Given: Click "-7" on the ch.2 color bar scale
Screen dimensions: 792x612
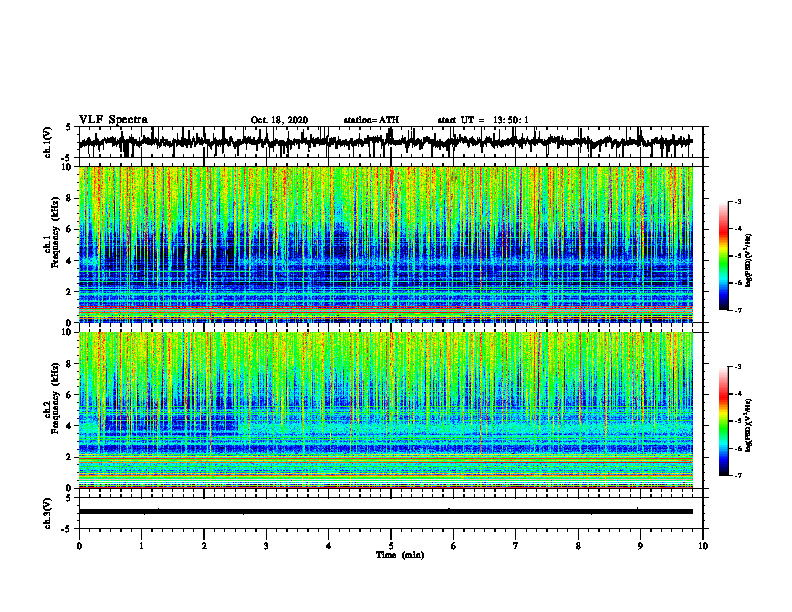Looking at the screenshot, I should pyautogui.click(x=738, y=476).
